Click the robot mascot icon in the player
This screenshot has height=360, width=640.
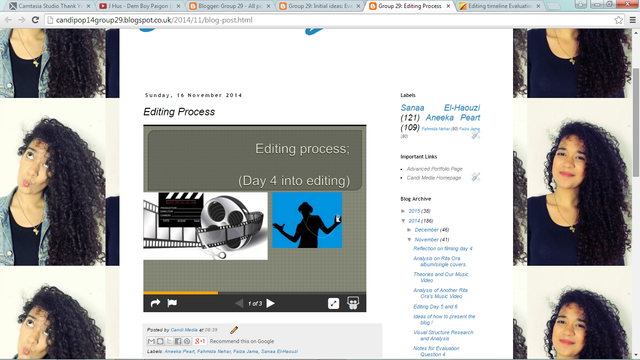click(x=353, y=303)
